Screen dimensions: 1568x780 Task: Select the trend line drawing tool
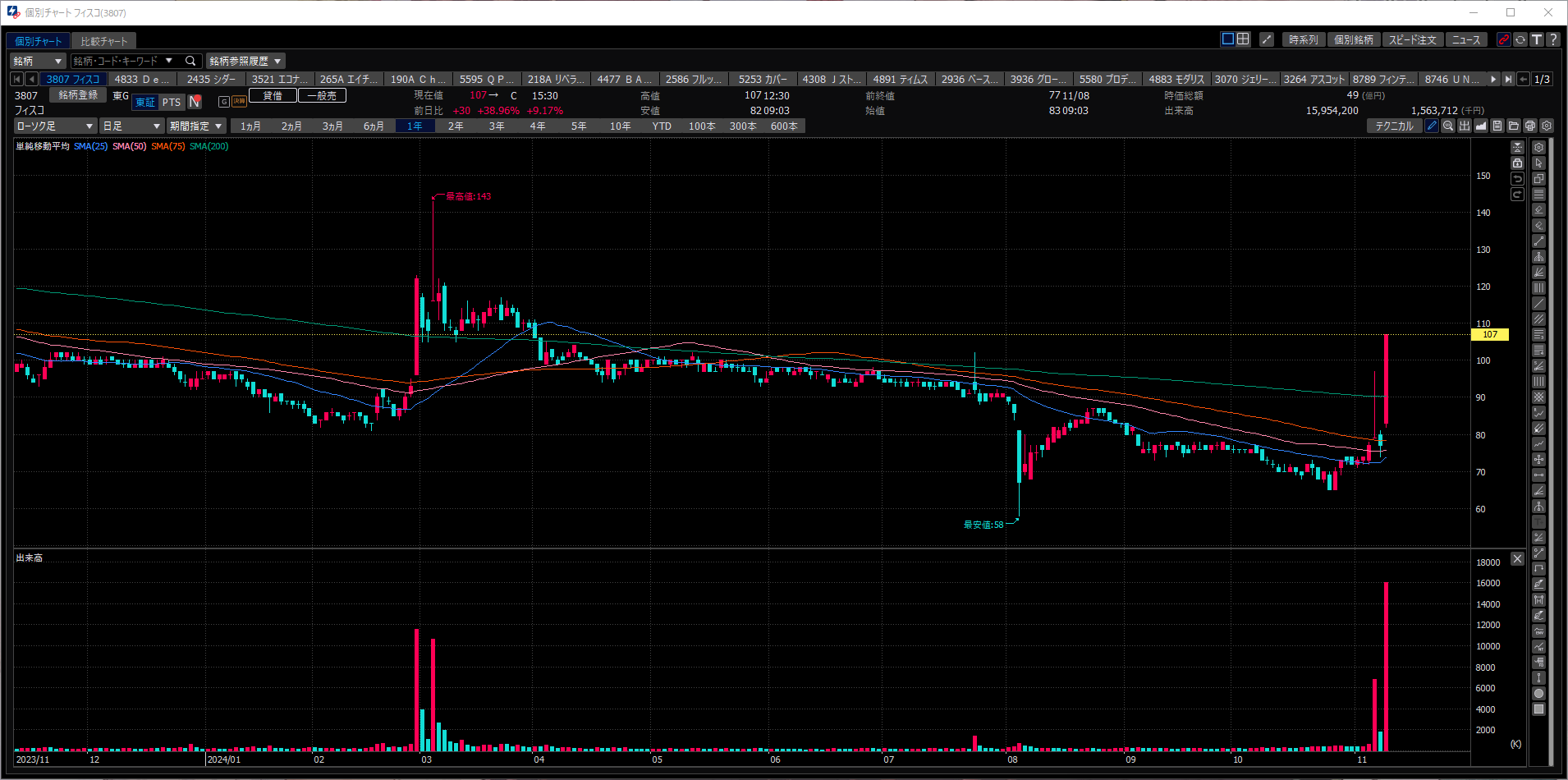click(1539, 241)
